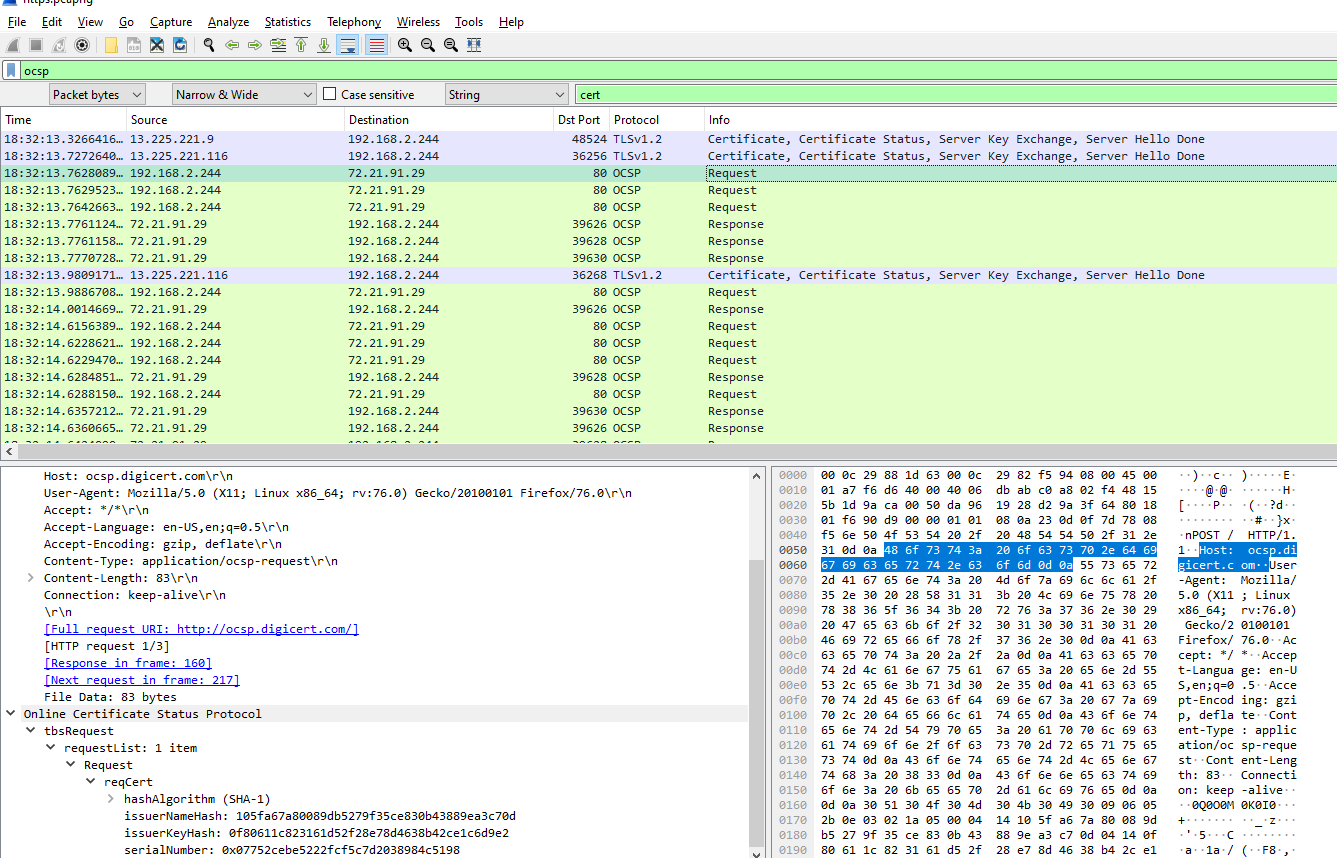Expand the hashAlgorithm (SHA-1) tree node

pos(110,799)
